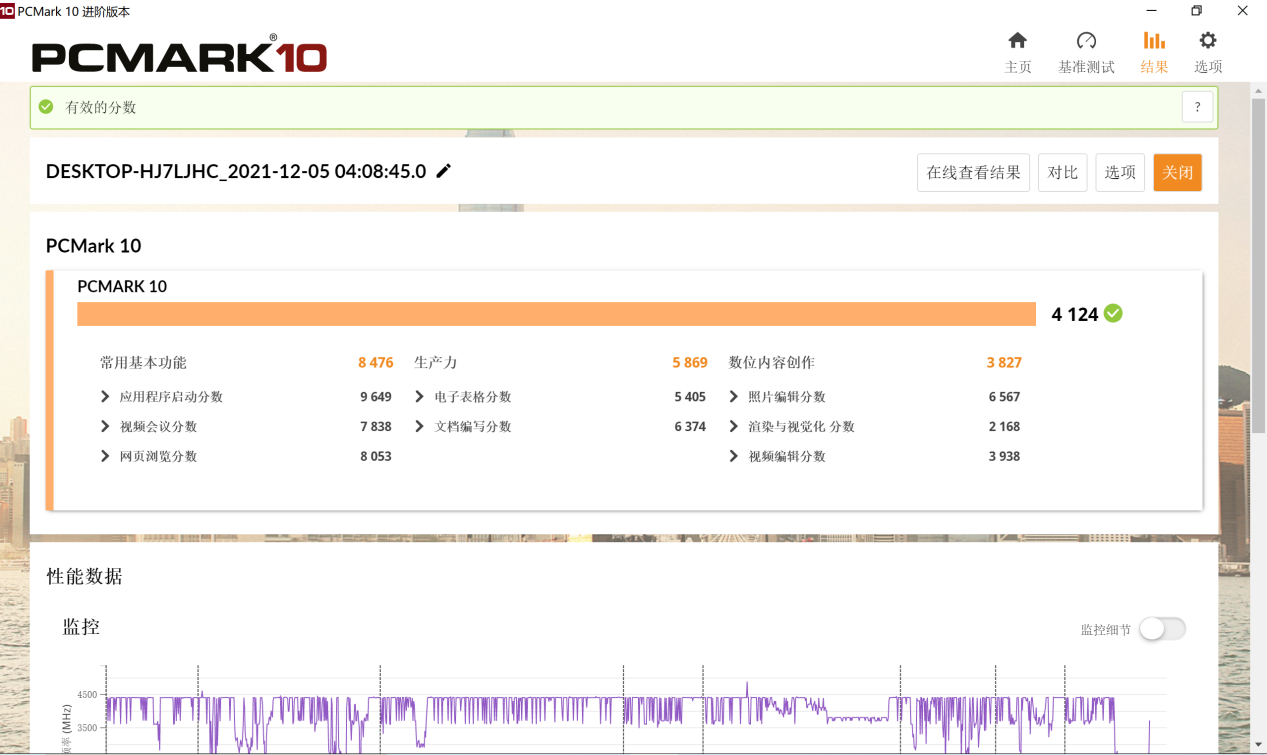The image size is (1267, 755).
Task: Click the orange 关闭 button
Action: (x=1177, y=173)
